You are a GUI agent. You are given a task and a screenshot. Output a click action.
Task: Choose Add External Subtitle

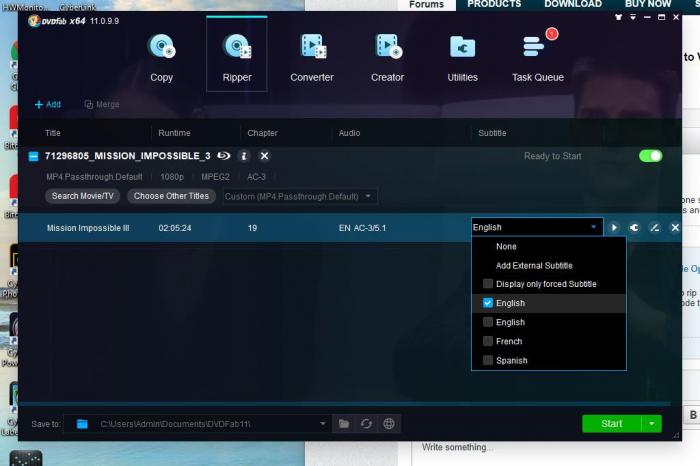534,266
